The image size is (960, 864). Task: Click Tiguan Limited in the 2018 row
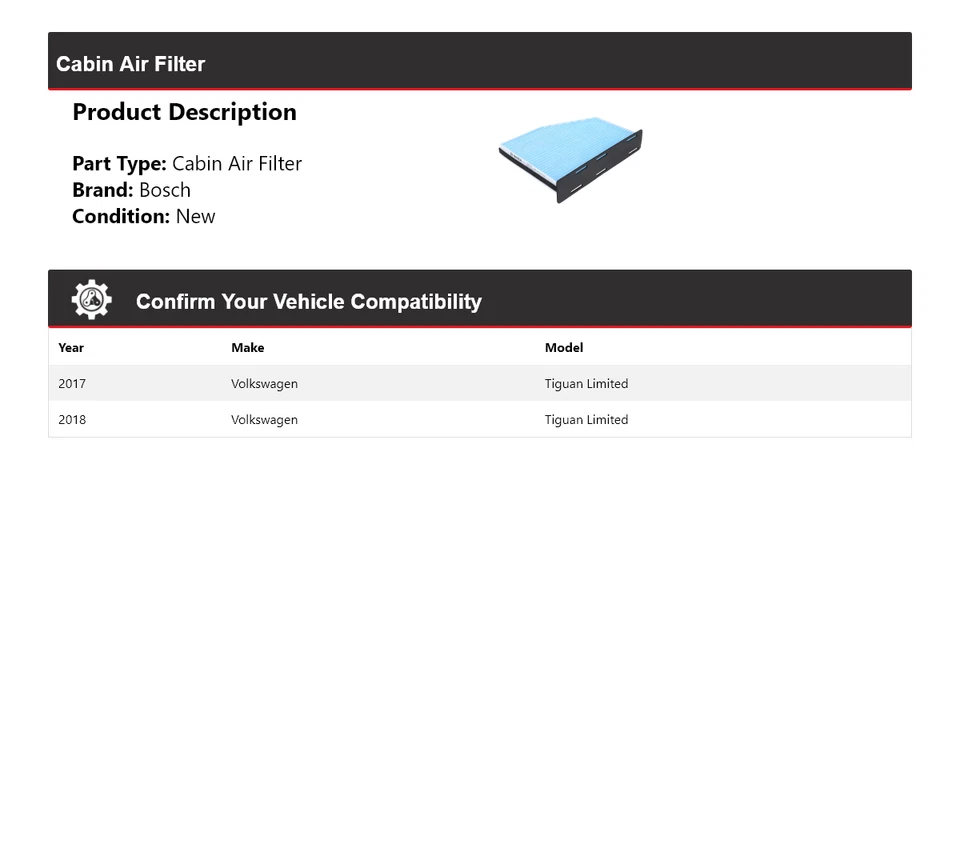coord(587,420)
